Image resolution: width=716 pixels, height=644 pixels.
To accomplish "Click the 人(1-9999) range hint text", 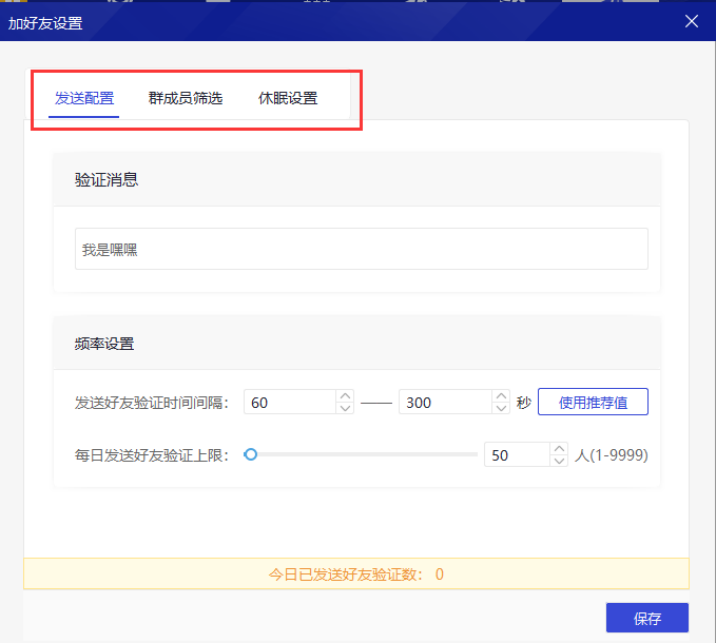I will [x=611, y=455].
